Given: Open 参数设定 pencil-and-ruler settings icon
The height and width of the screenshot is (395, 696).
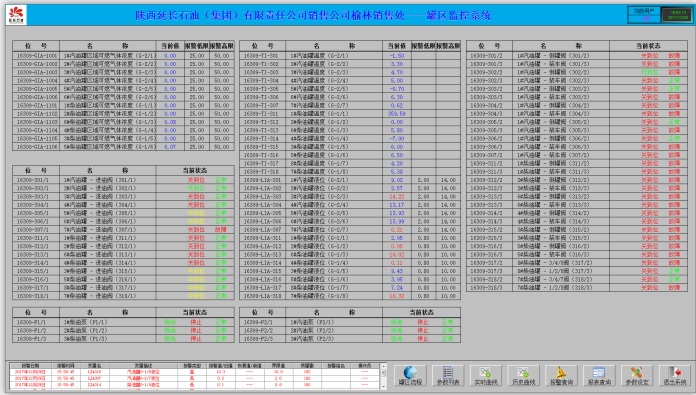Looking at the screenshot, I should tap(637, 376).
